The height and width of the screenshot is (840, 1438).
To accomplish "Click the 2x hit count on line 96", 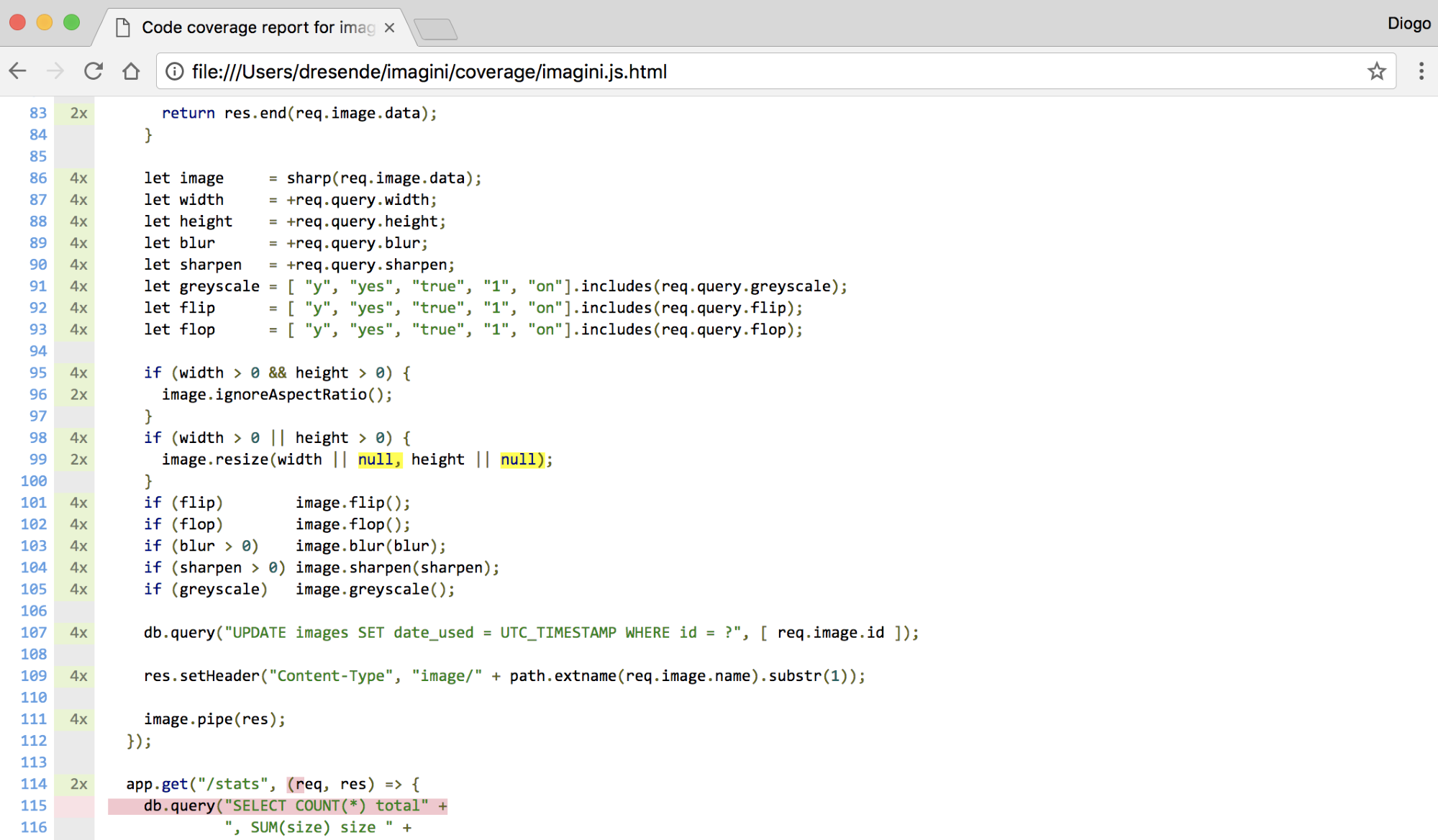I will [x=78, y=394].
